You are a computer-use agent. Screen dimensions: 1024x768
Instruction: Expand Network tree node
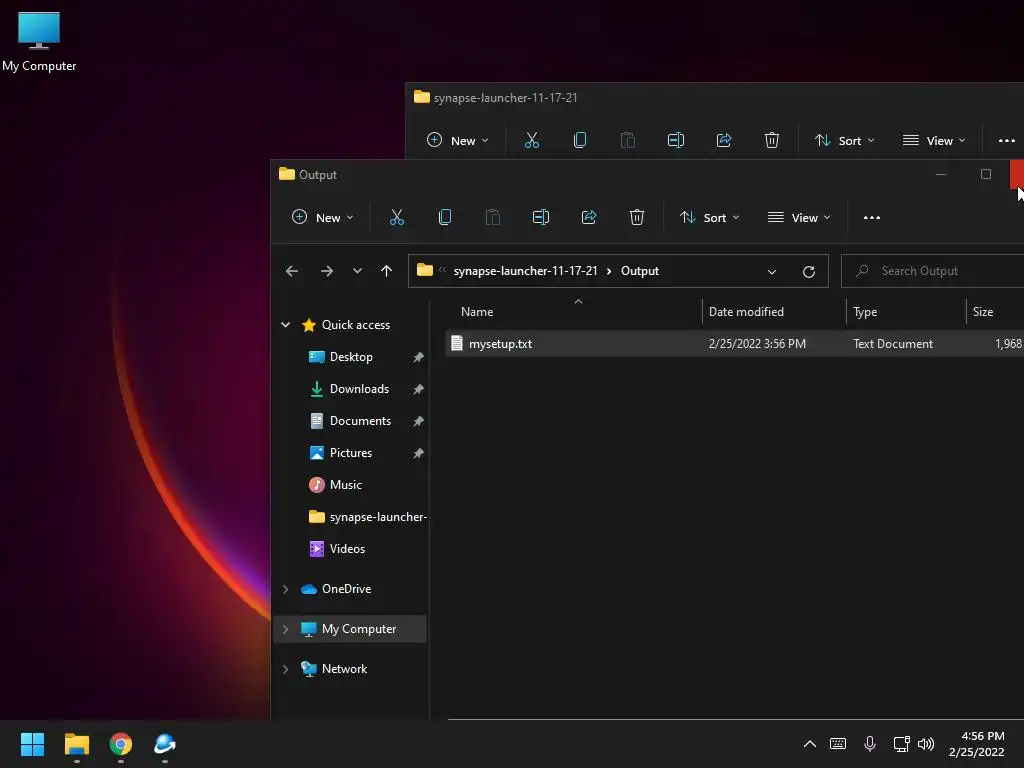(x=285, y=669)
